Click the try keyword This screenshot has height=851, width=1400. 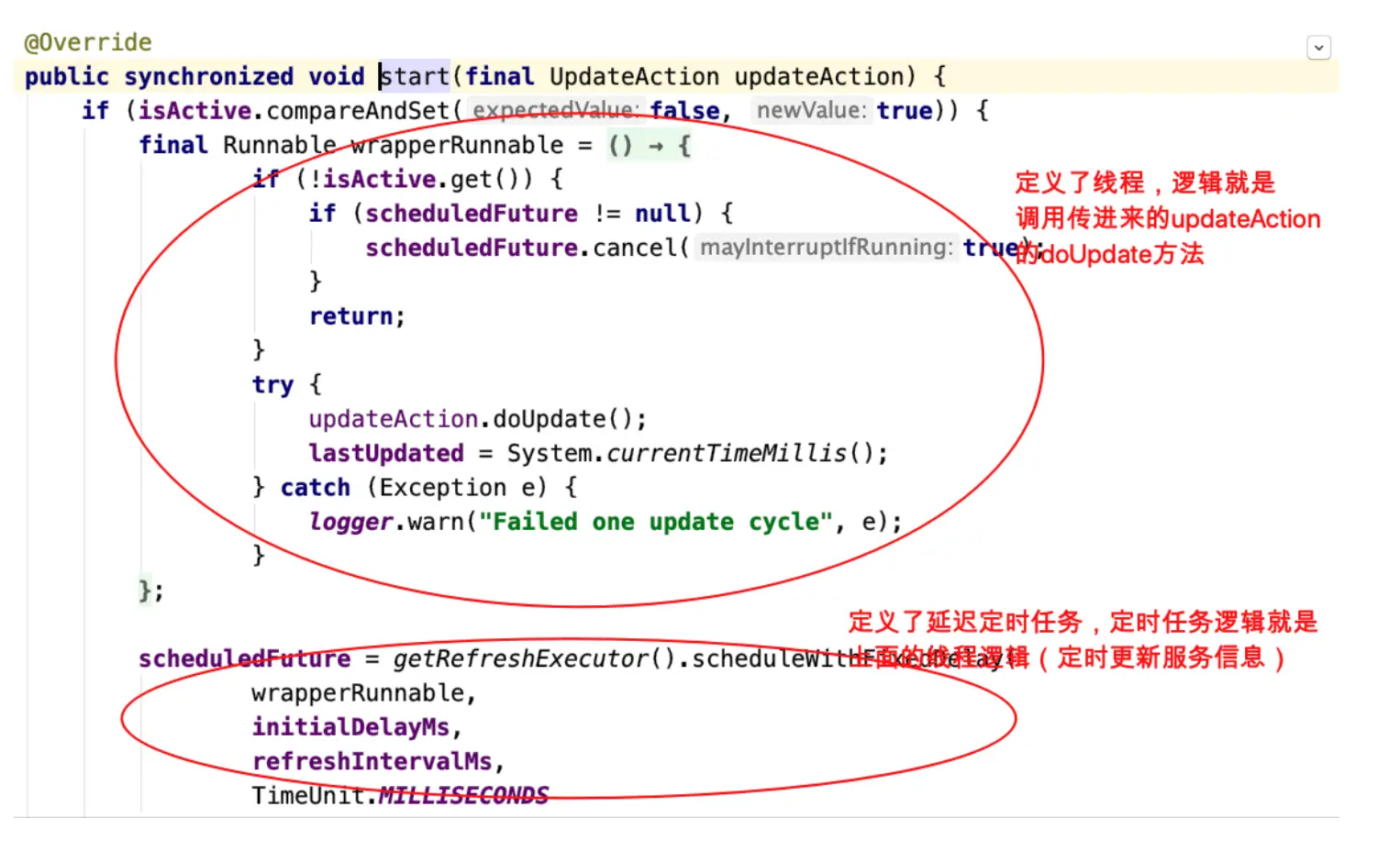point(272,384)
